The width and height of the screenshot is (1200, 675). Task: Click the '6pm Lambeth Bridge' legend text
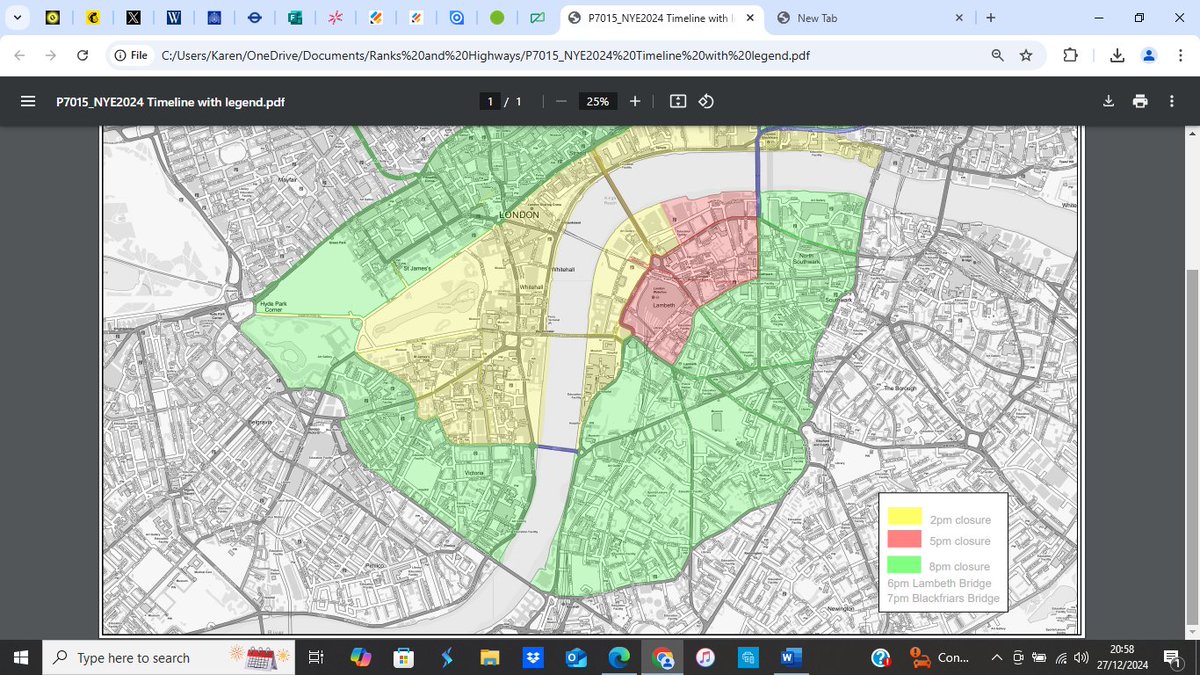(x=938, y=583)
